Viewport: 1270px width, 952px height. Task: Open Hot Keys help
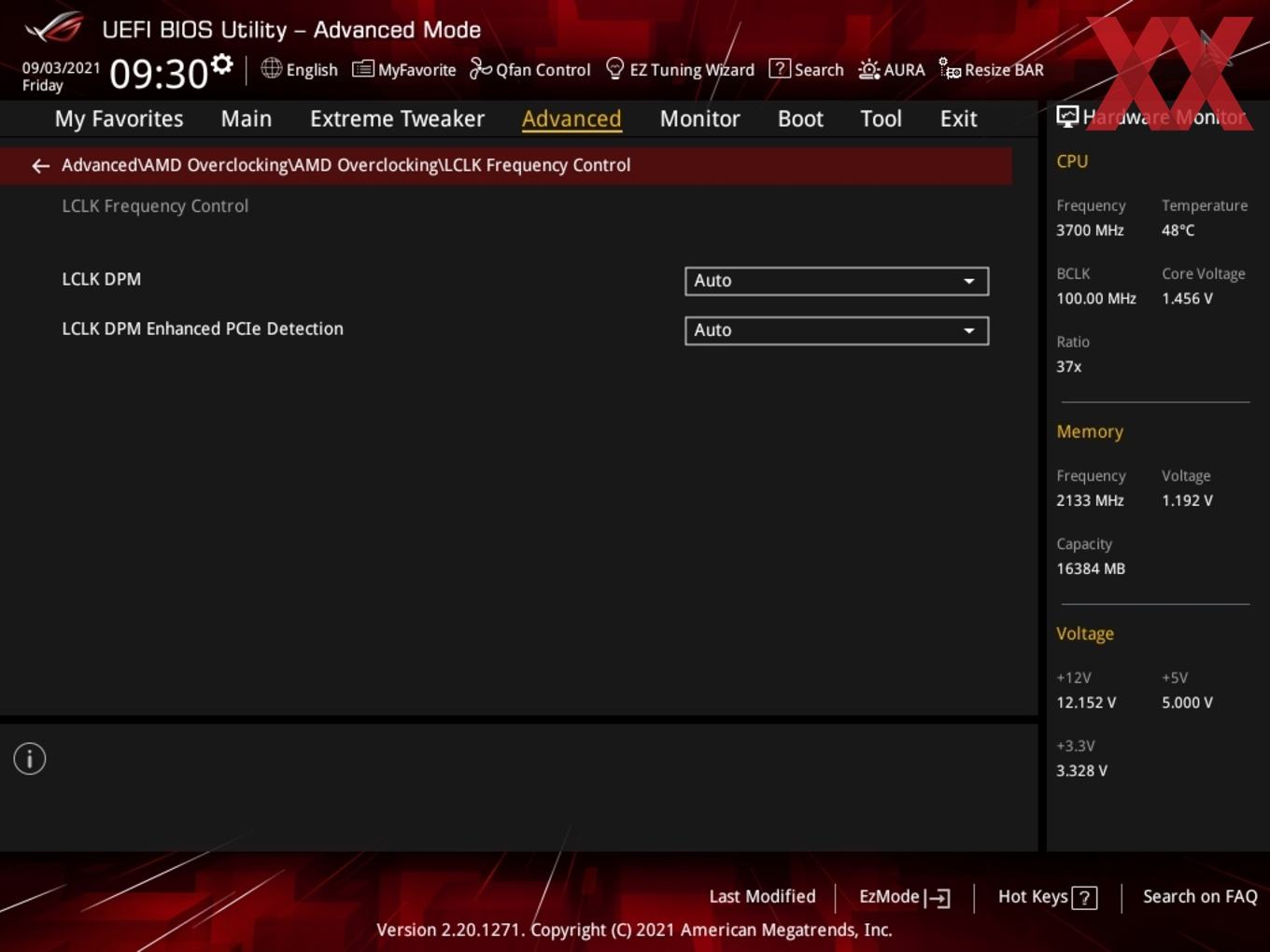pos(1047,897)
